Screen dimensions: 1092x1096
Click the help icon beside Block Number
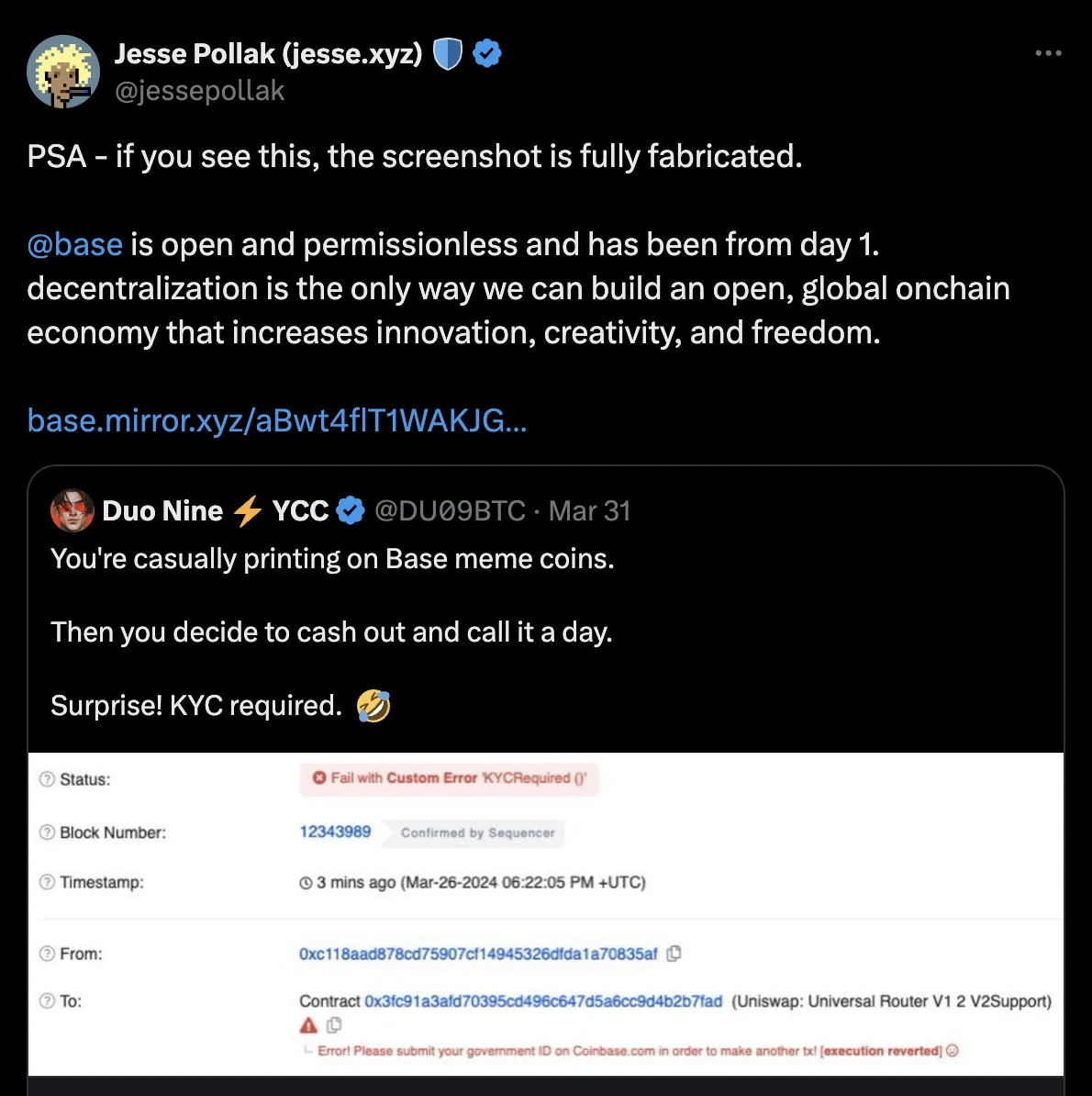[47, 833]
